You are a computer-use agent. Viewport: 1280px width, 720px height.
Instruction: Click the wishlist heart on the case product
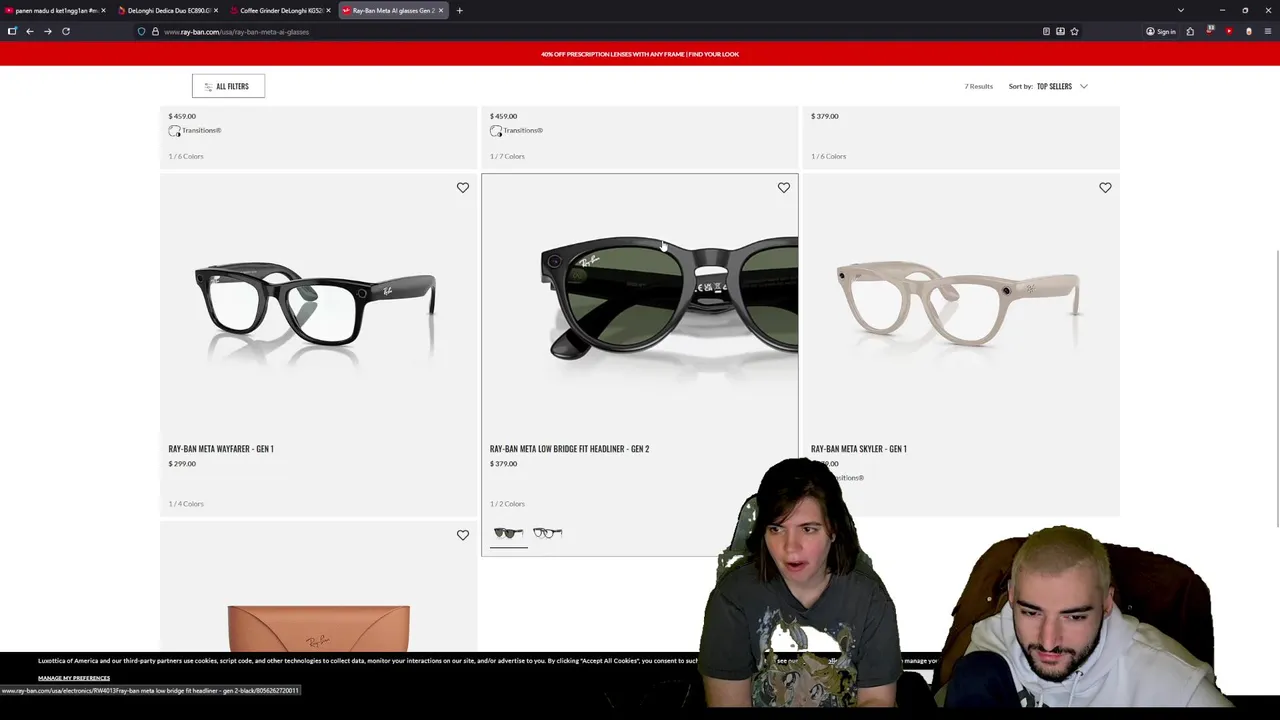pos(463,535)
